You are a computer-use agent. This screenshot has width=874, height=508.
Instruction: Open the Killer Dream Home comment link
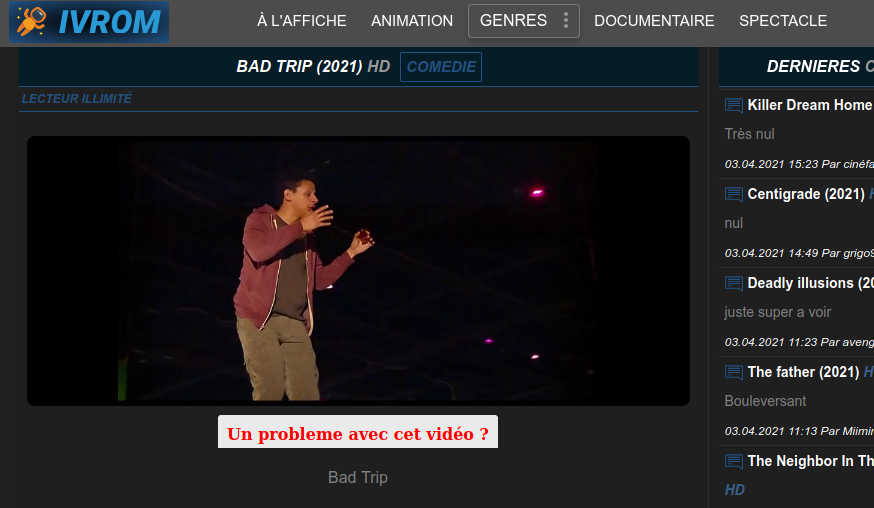810,105
